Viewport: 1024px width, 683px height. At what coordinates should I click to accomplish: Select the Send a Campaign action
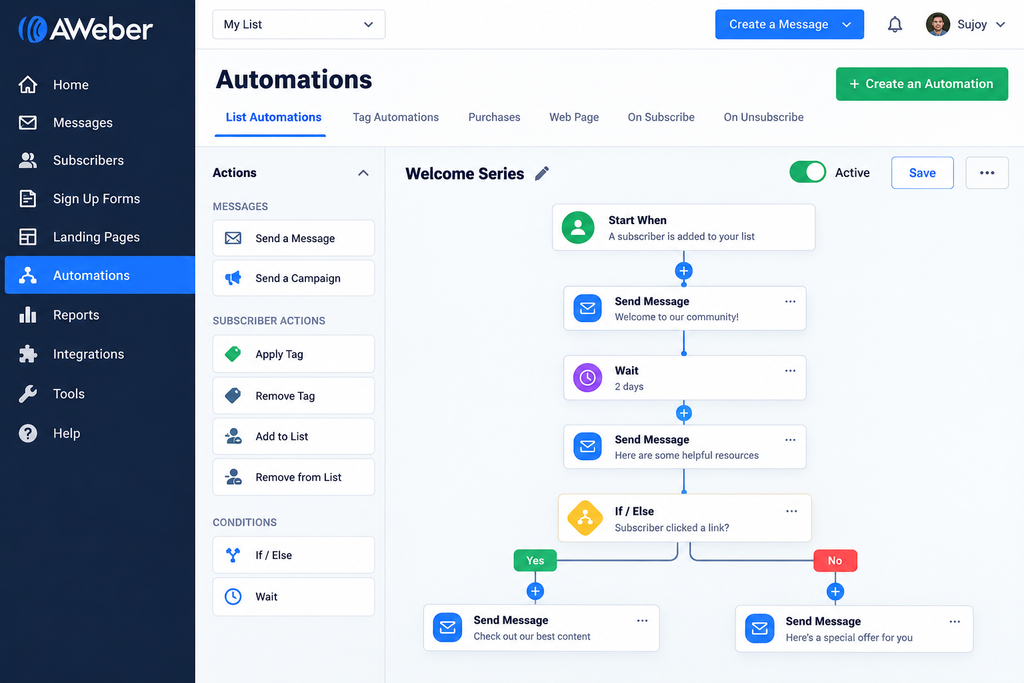click(293, 278)
